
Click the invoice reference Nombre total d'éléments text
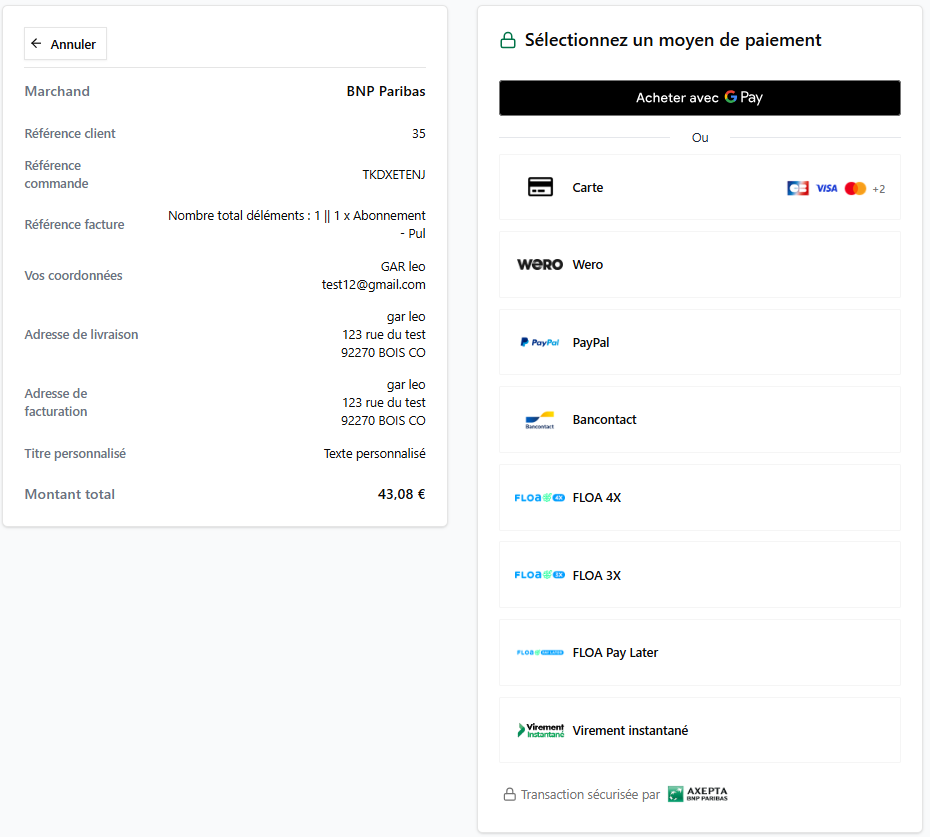(297, 224)
